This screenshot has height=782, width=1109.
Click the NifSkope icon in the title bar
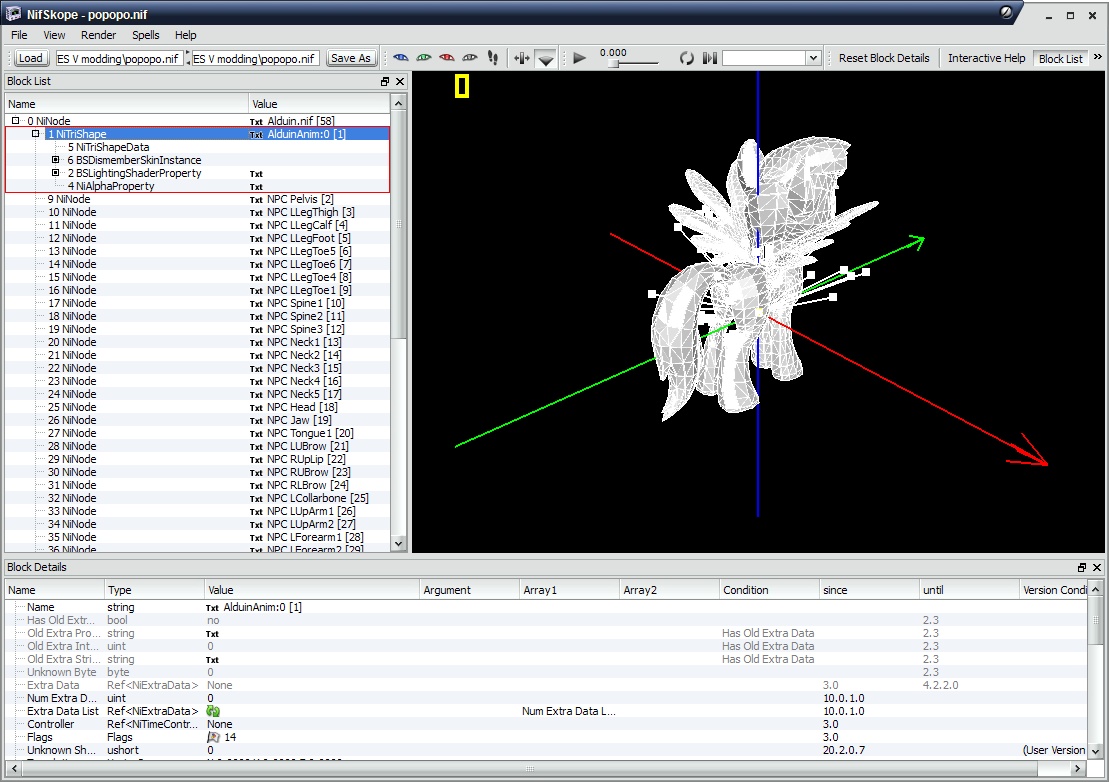pos(13,13)
